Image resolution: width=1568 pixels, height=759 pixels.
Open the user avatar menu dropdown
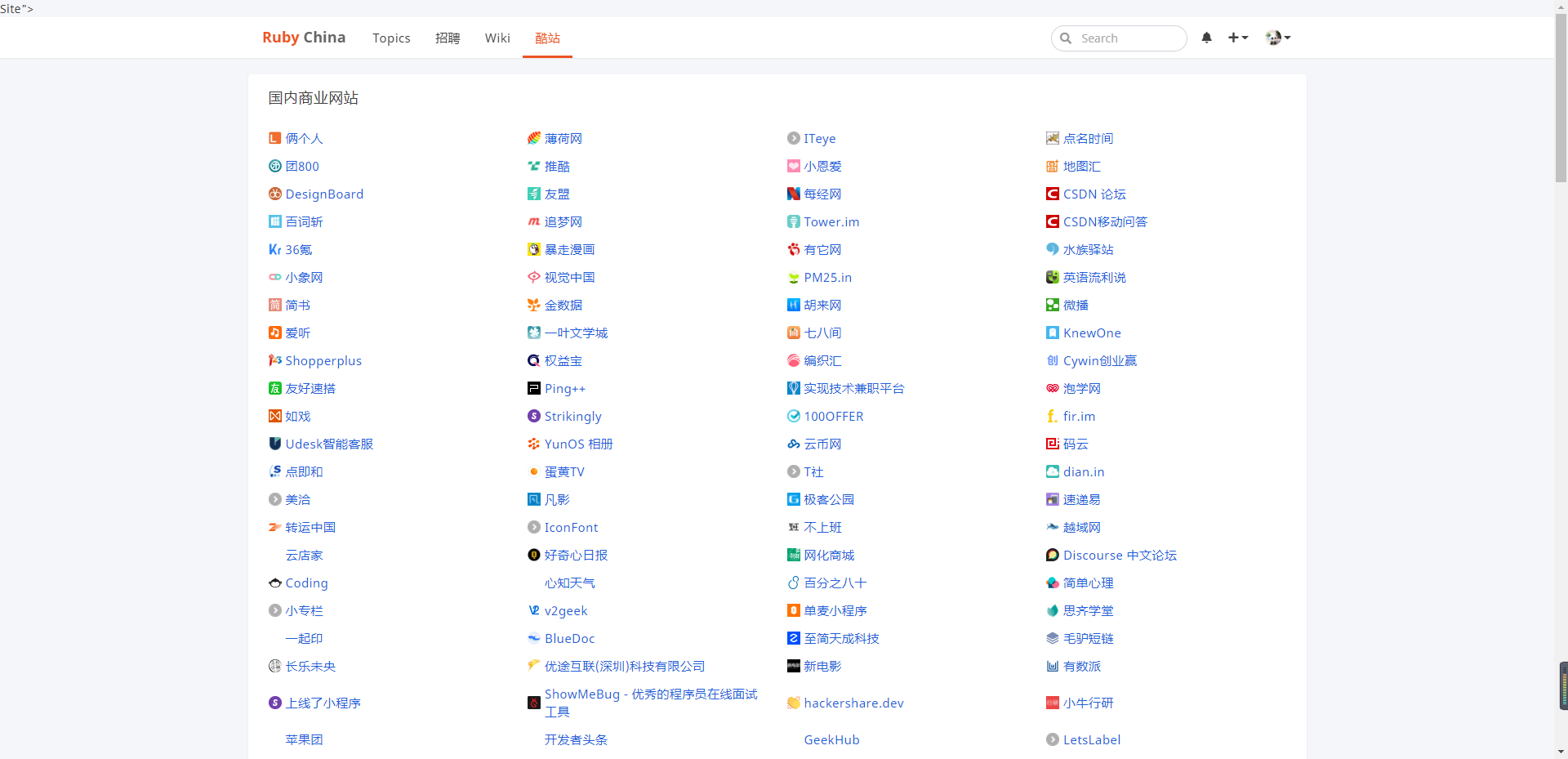point(1277,38)
